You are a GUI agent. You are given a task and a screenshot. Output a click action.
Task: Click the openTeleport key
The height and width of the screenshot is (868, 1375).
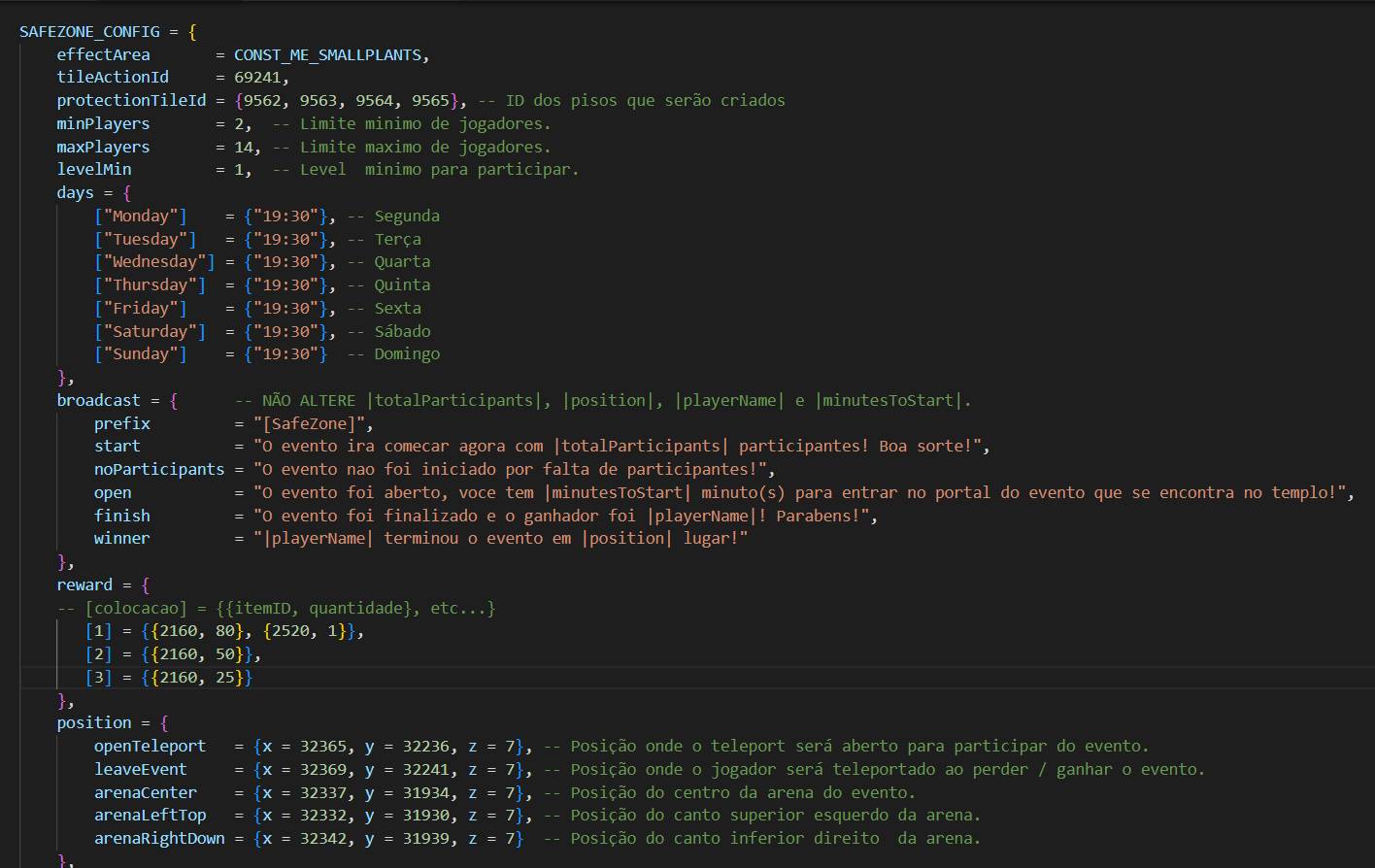(151, 747)
